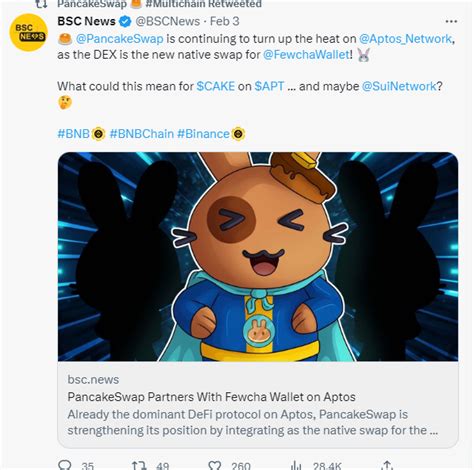The image size is (474, 470).
Task: Open the @Aptos_Network mention link
Action: point(405,39)
